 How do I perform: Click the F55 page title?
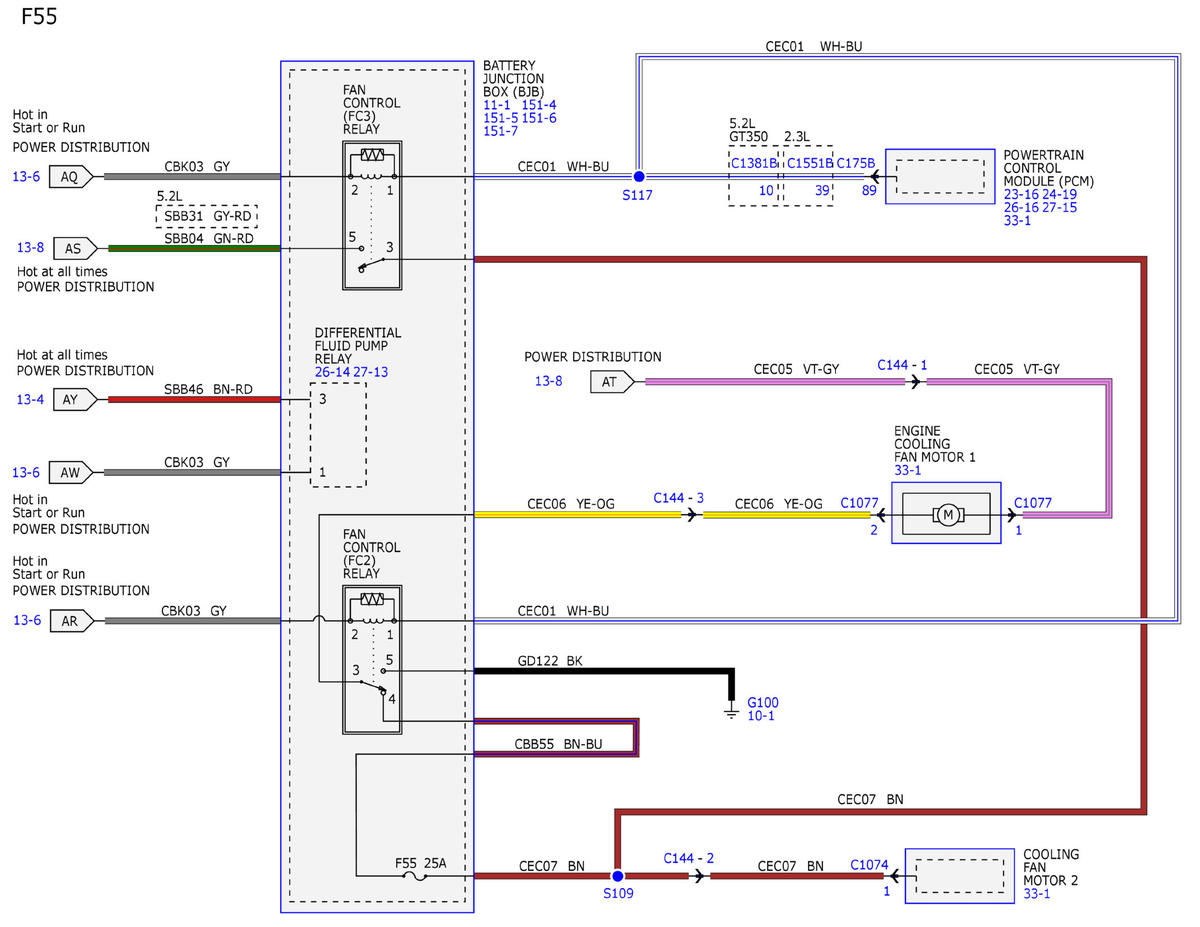[39, 18]
